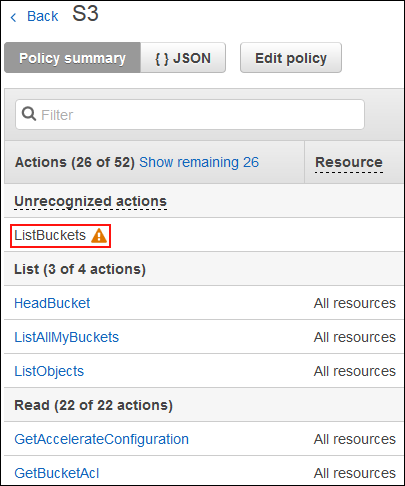
Task: Click the Unrecognized actions heading
Action: 90,201
